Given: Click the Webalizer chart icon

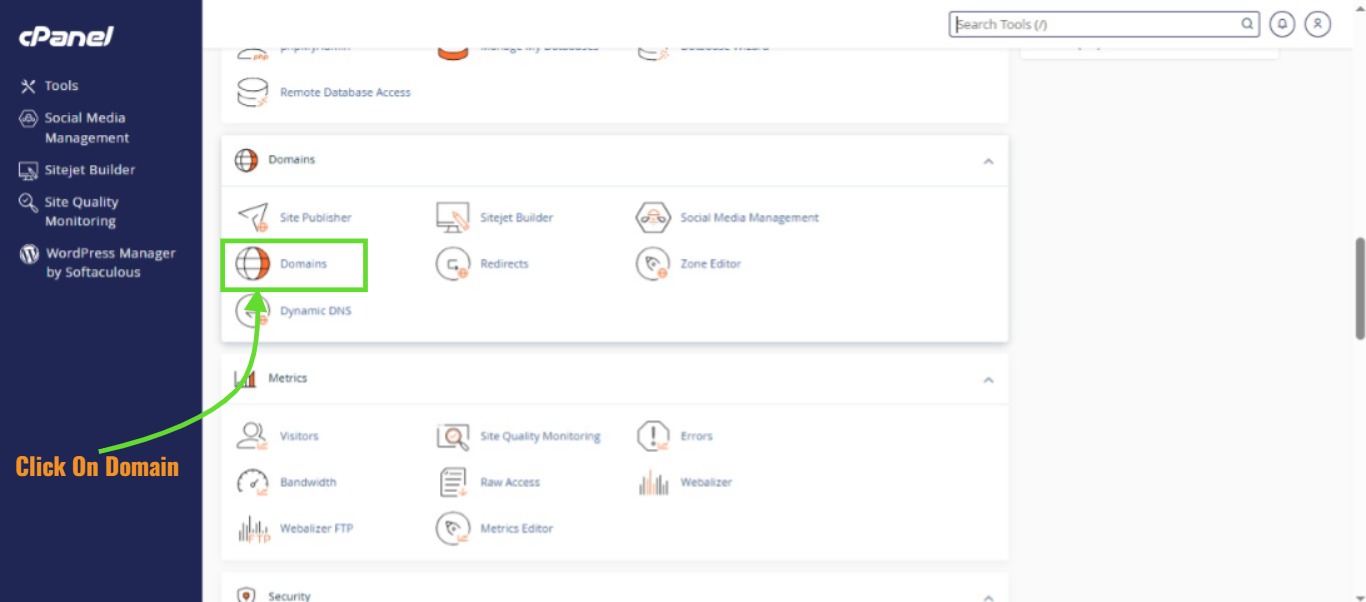Looking at the screenshot, I should tap(653, 482).
